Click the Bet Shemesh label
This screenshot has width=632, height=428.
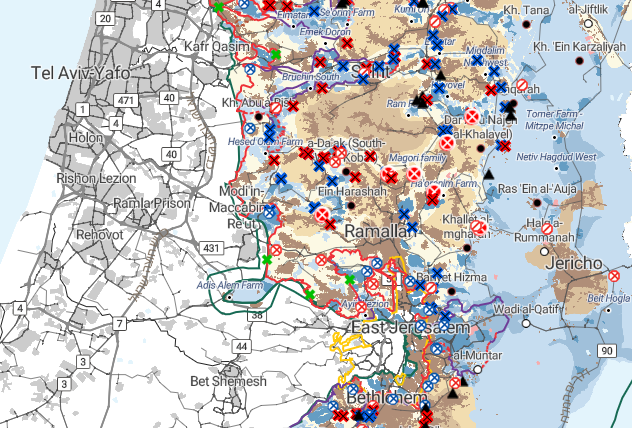[x=229, y=381]
